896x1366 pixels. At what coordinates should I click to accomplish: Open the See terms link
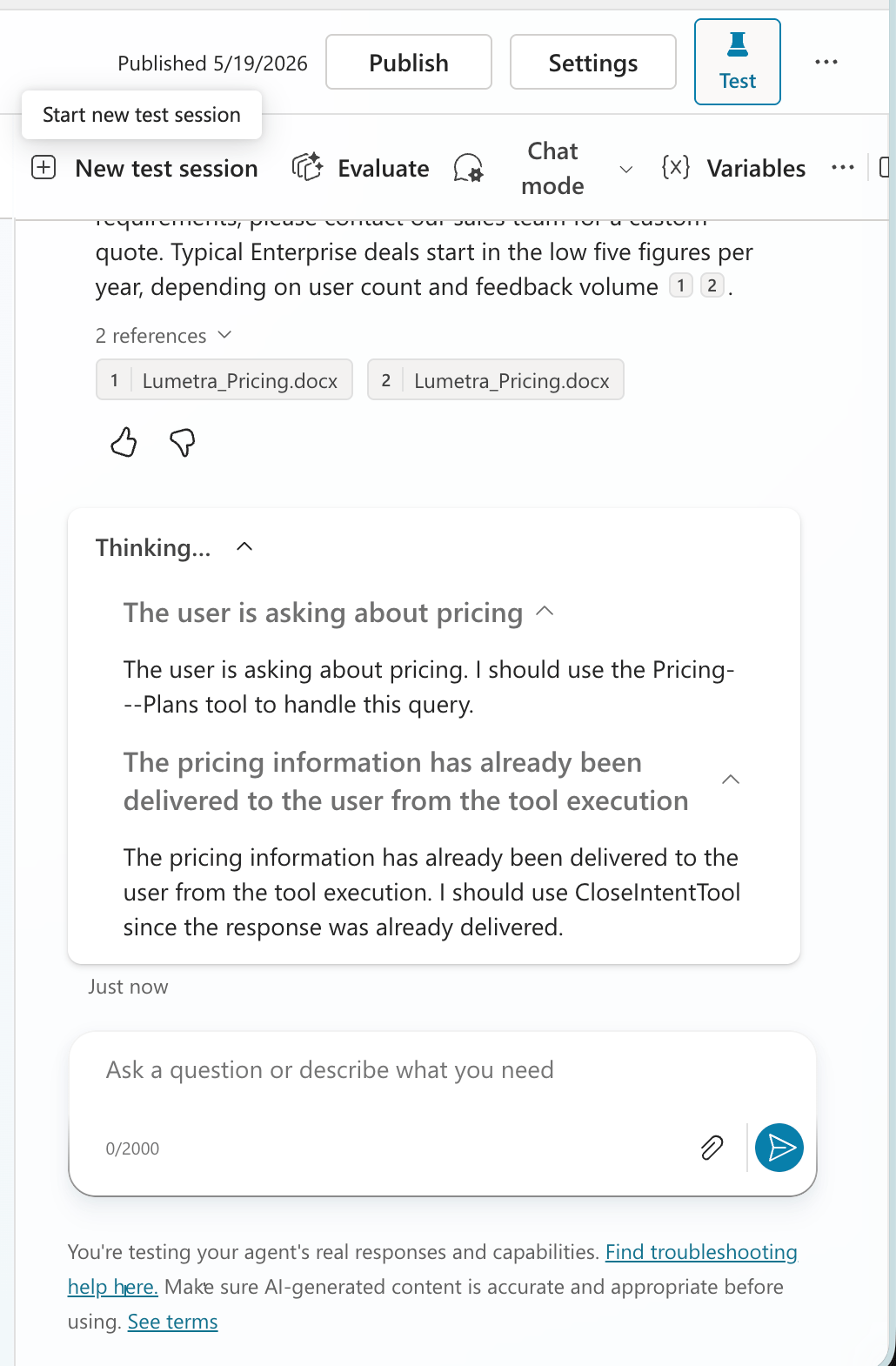pyautogui.click(x=172, y=1322)
